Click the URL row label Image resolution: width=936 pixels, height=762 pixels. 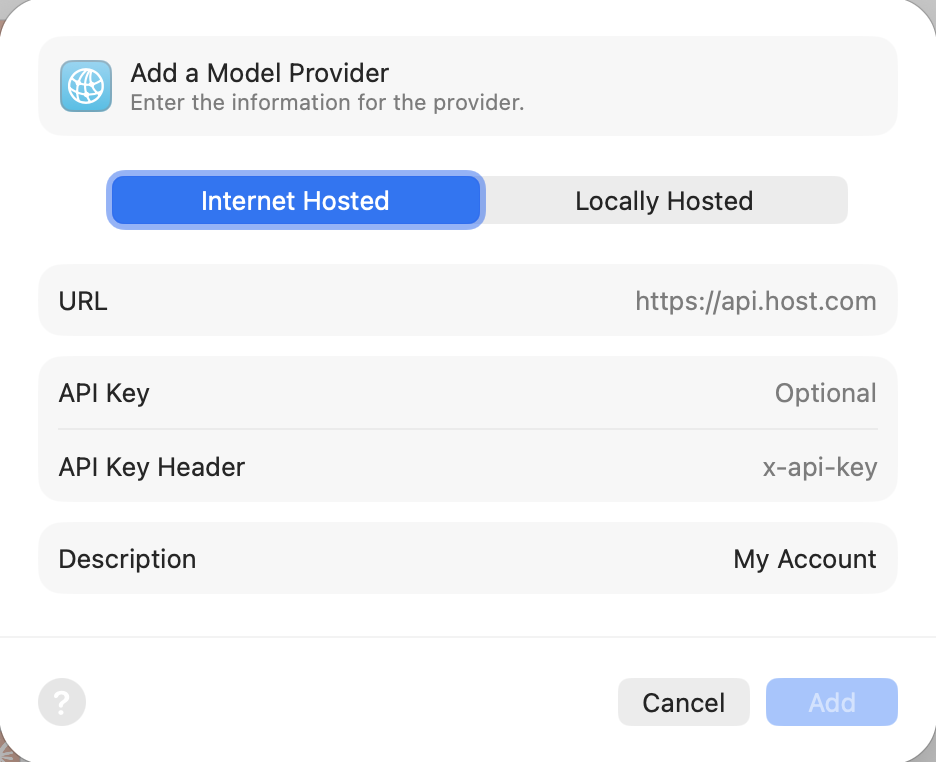(83, 301)
